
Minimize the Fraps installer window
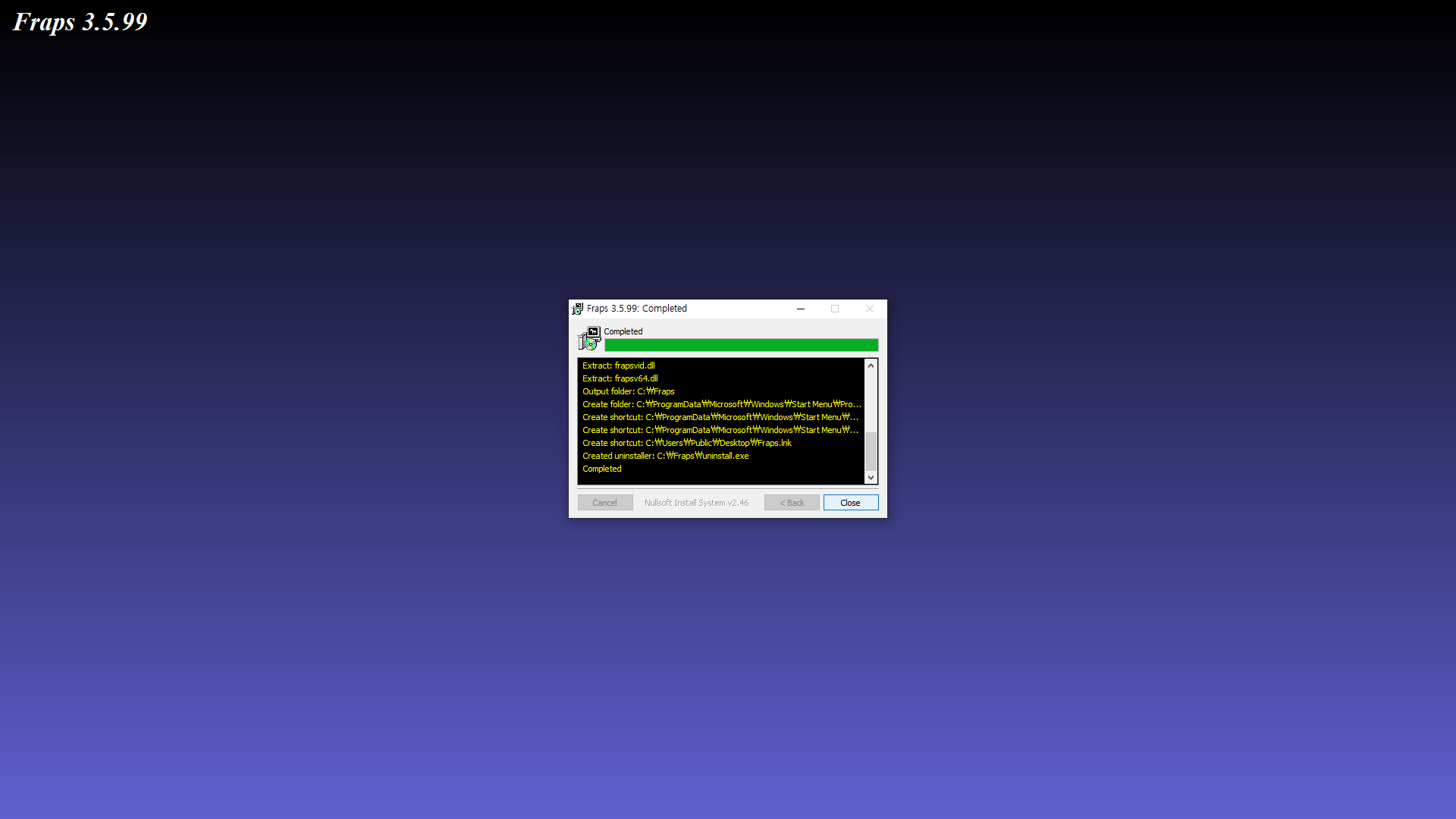(x=800, y=309)
